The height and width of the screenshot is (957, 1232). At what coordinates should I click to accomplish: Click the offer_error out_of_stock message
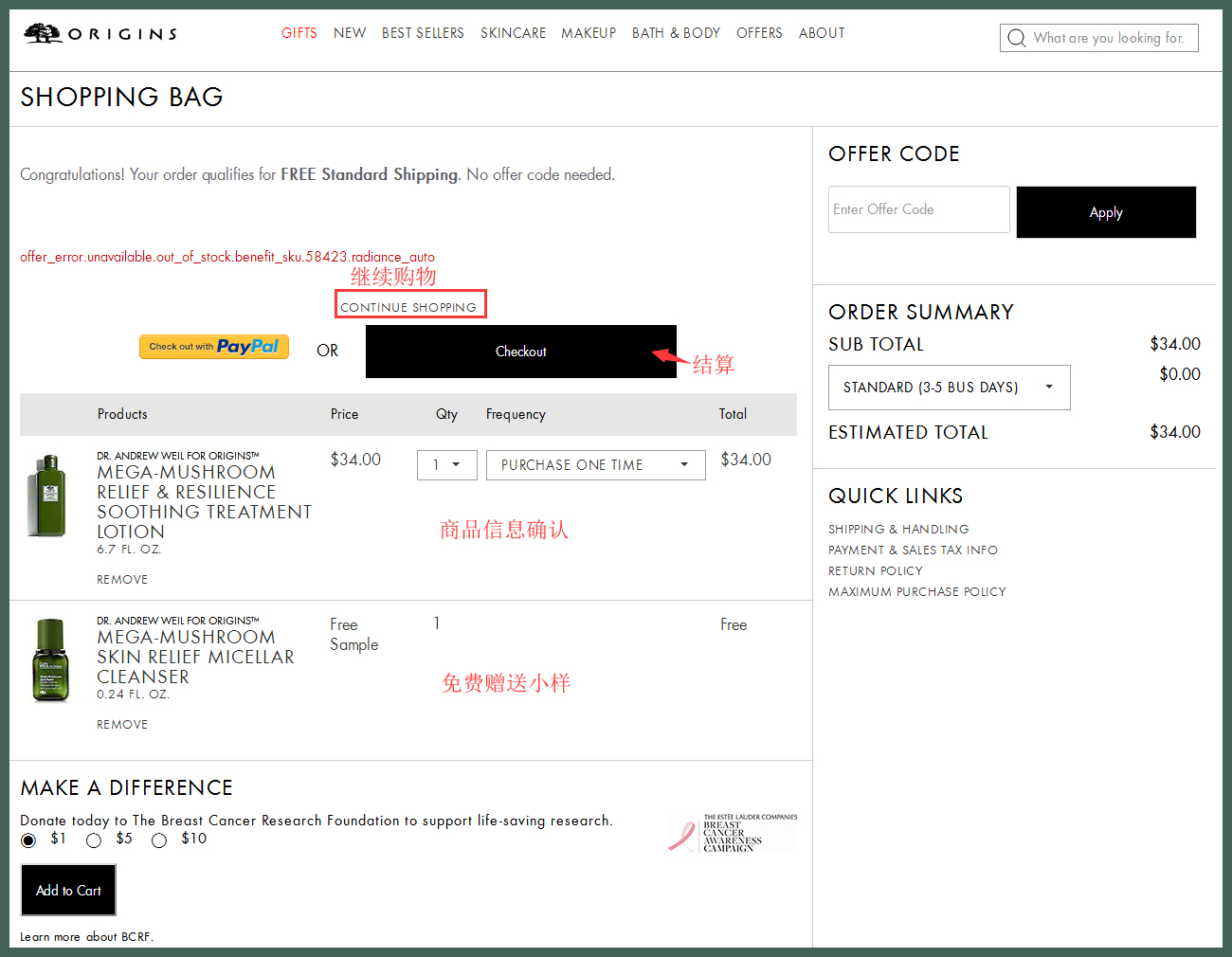(x=227, y=257)
